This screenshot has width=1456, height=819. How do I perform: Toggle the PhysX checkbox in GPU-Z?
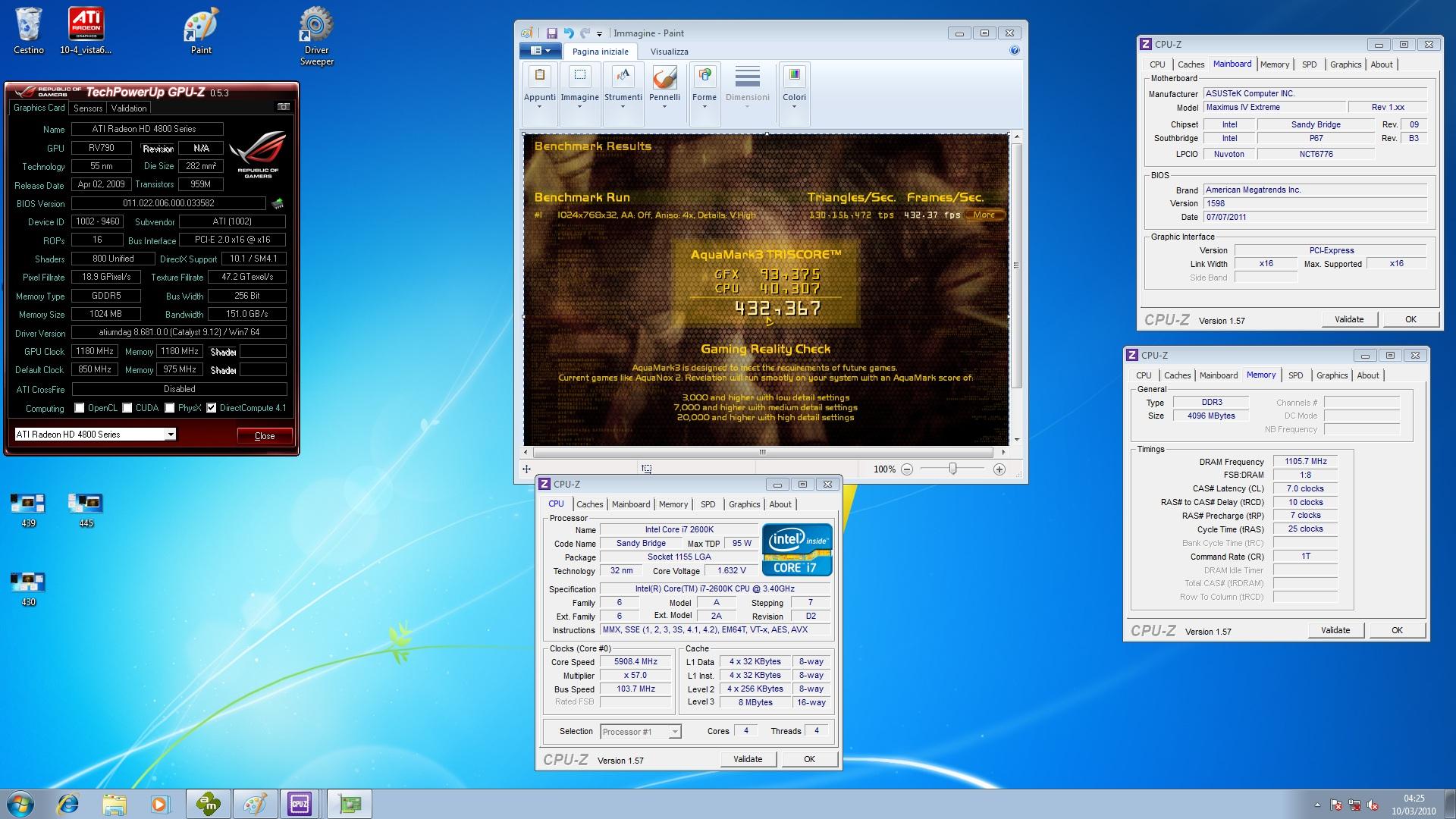point(170,408)
